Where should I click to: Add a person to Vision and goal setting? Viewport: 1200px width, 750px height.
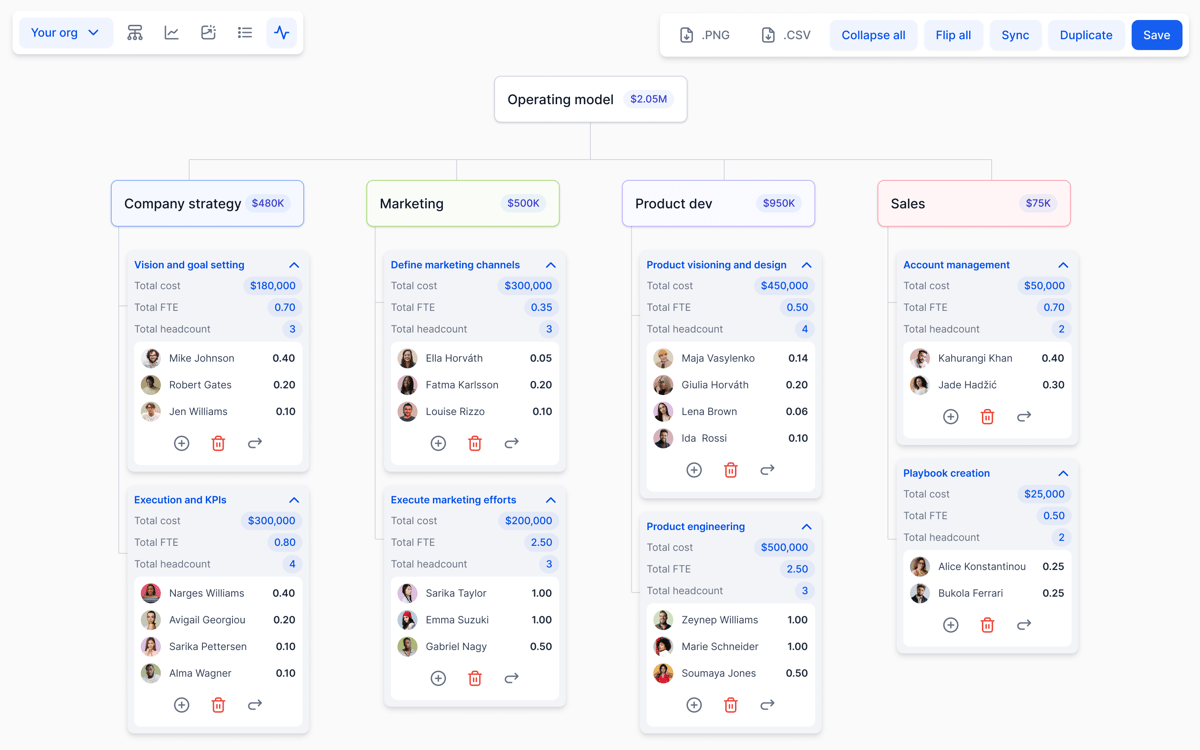point(182,443)
